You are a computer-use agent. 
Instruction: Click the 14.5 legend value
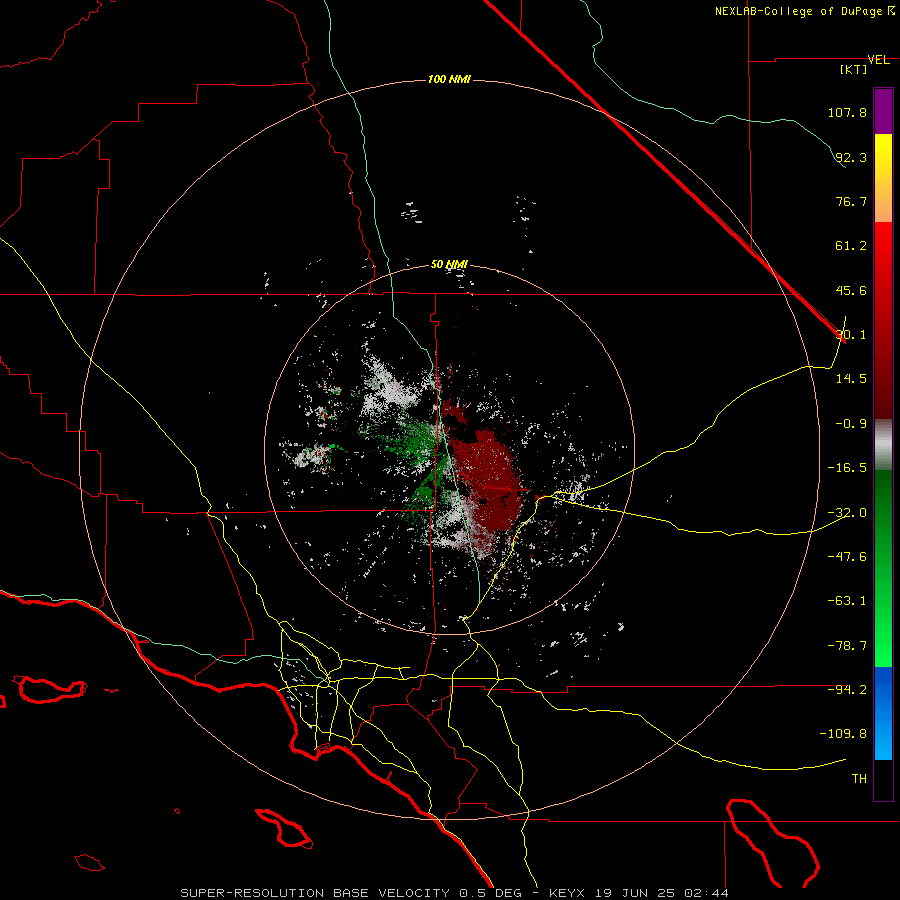click(x=851, y=379)
